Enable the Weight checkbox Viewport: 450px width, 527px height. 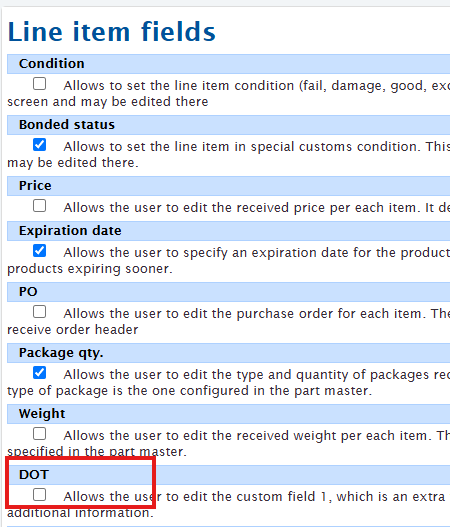(x=39, y=434)
